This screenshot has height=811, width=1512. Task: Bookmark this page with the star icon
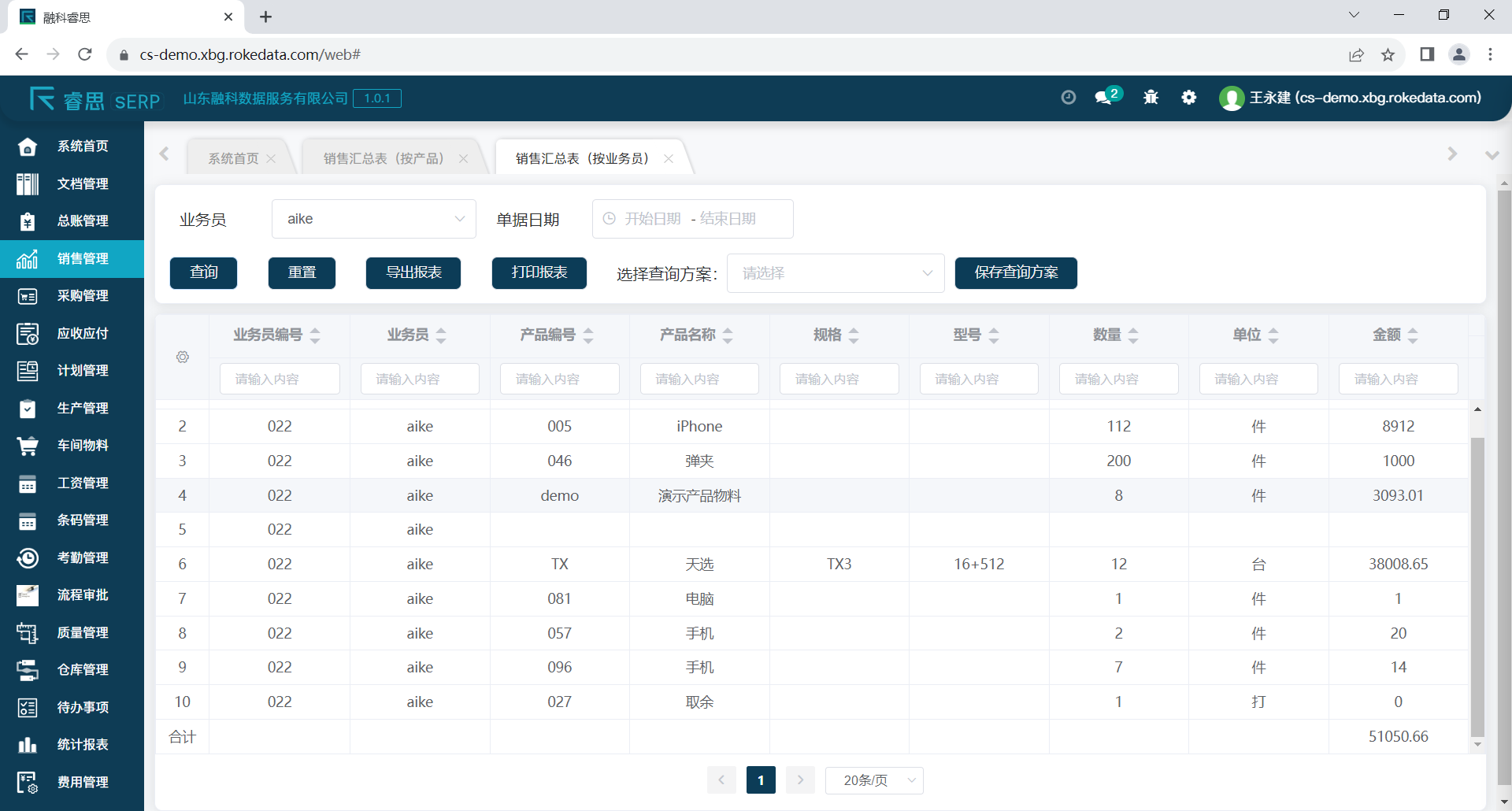[1388, 54]
